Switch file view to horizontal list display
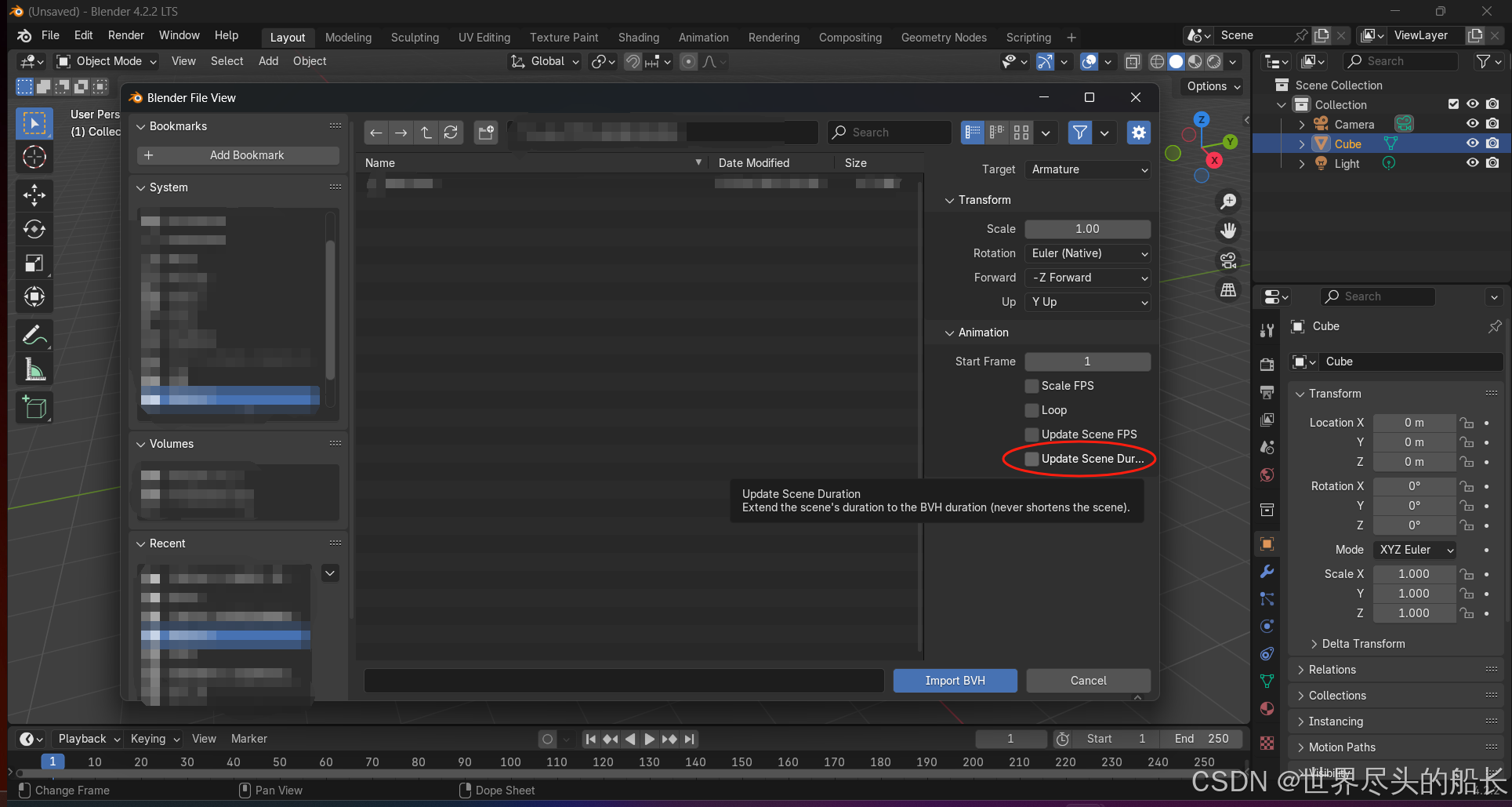Screen dimensions: 1512x807 point(997,133)
